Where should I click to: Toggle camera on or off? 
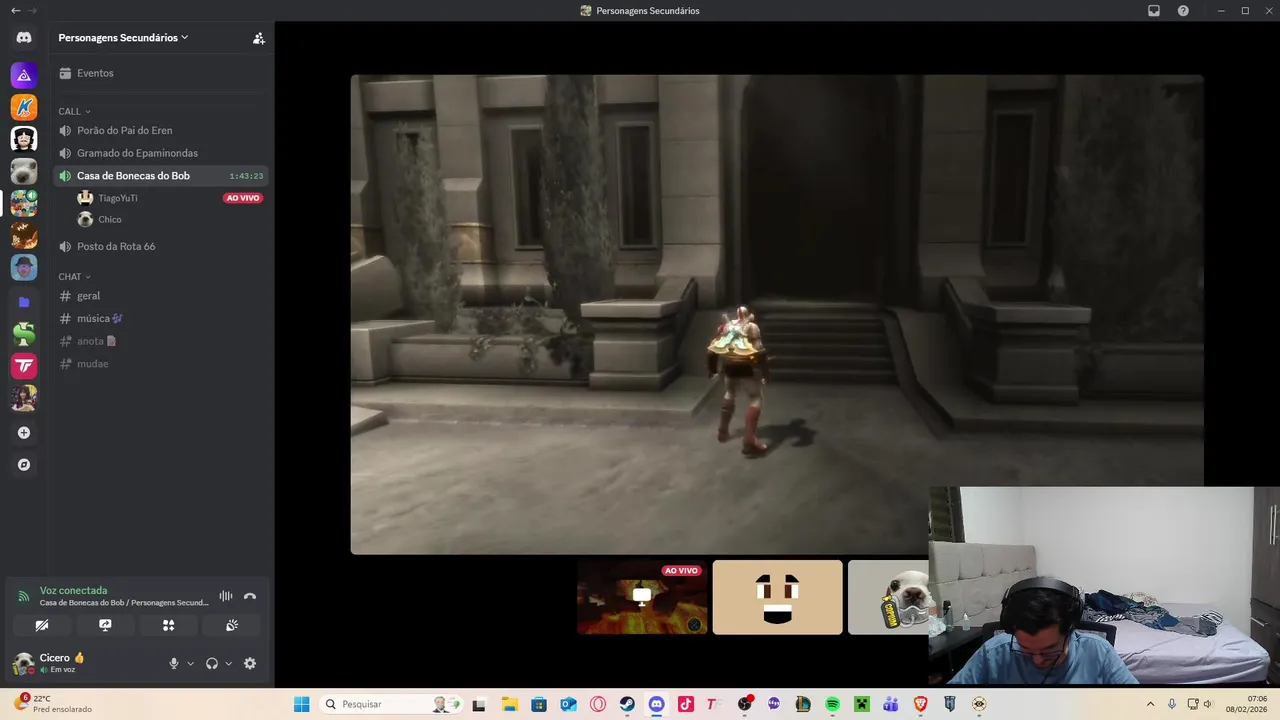coord(42,625)
